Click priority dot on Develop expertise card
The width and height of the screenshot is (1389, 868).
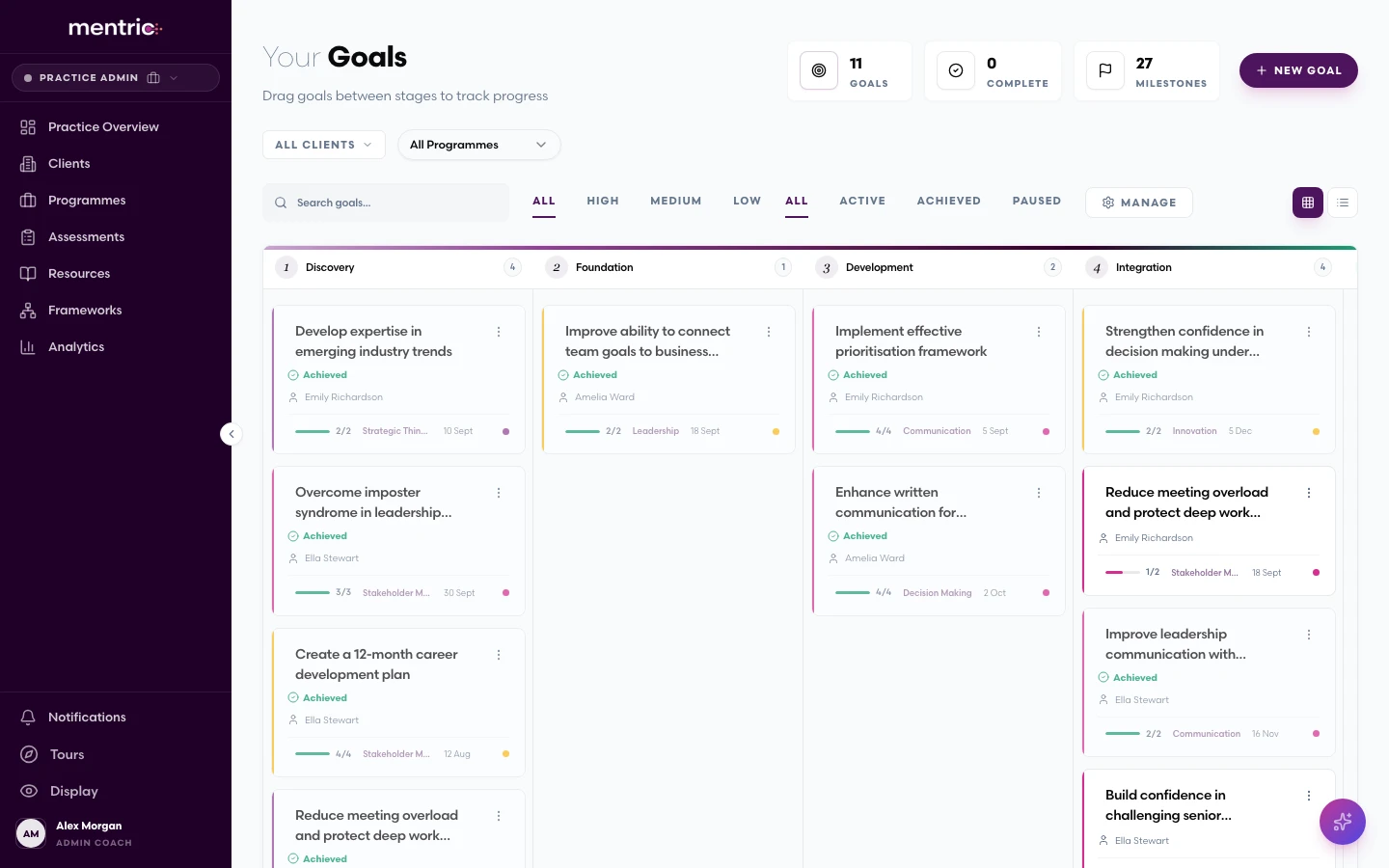click(x=505, y=431)
